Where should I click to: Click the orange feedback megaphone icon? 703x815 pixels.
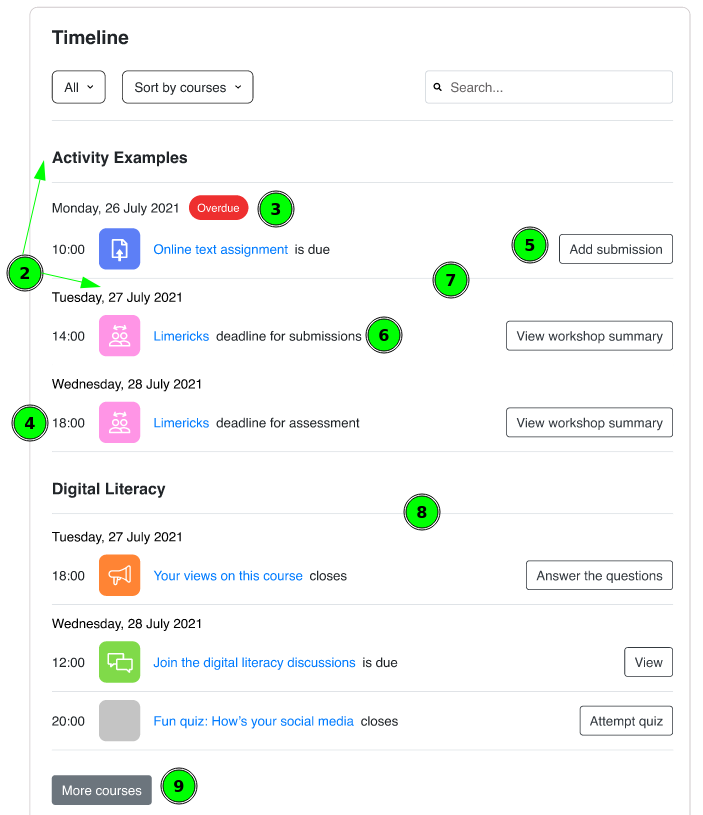click(x=120, y=575)
